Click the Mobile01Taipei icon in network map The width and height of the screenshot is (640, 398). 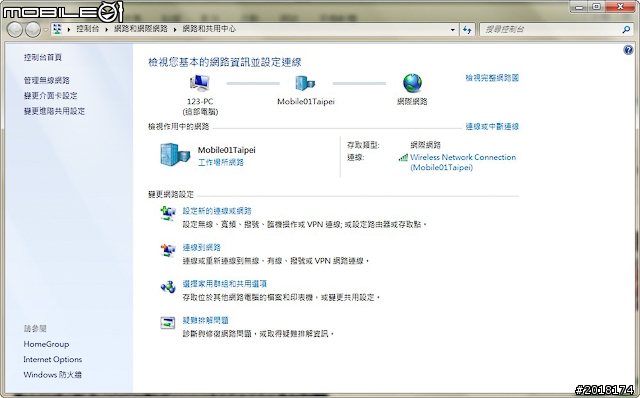coord(305,84)
